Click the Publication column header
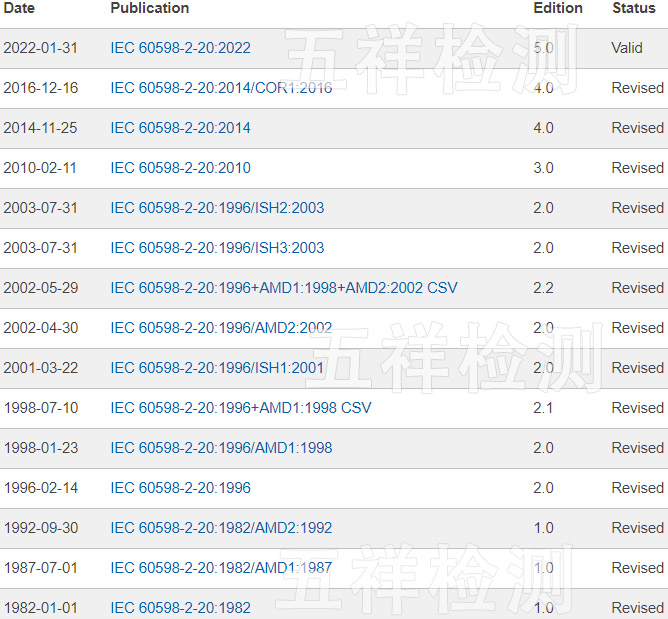Image resolution: width=668 pixels, height=619 pixels. [x=149, y=8]
